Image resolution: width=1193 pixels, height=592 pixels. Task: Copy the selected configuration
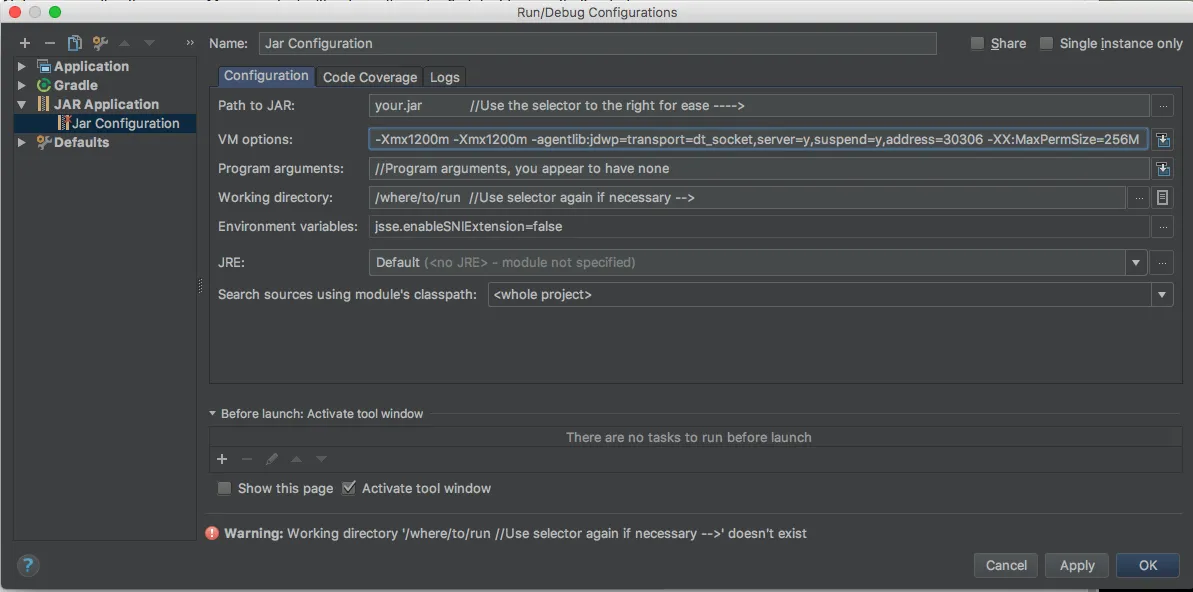(x=74, y=43)
